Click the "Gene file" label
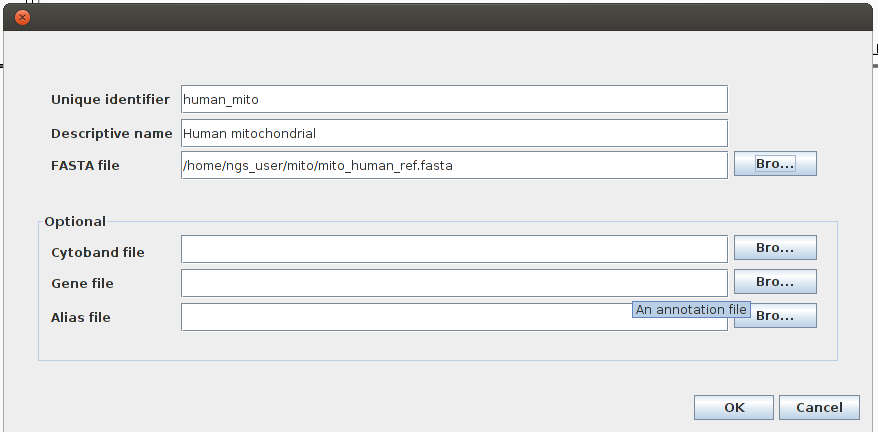The width and height of the screenshot is (878, 432). click(82, 284)
